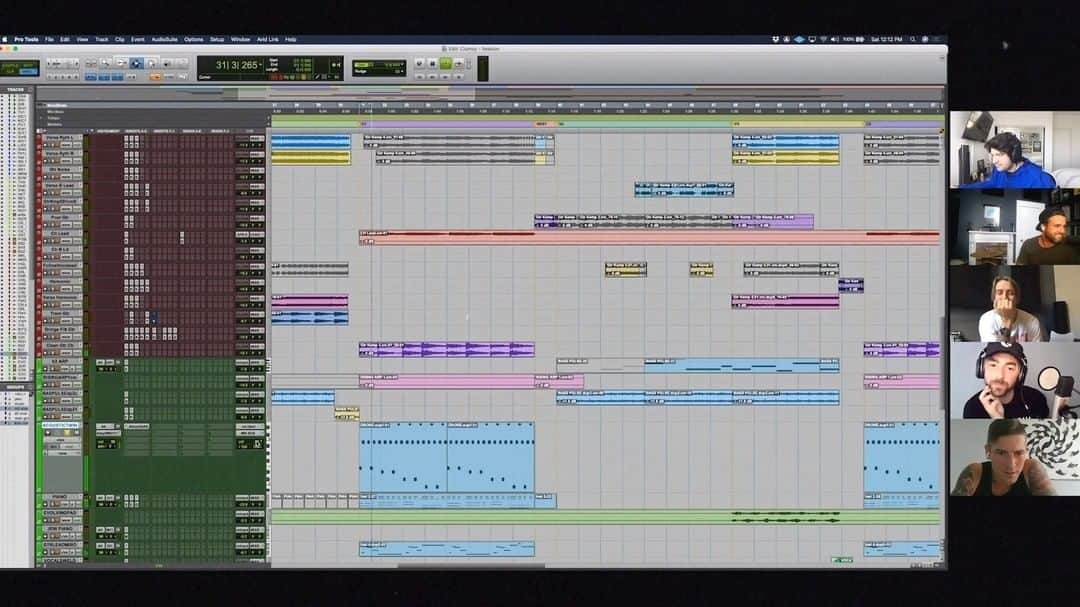This screenshot has width=1080, height=607.
Task: Click the SENDS A-E column header
Action: coord(192,131)
